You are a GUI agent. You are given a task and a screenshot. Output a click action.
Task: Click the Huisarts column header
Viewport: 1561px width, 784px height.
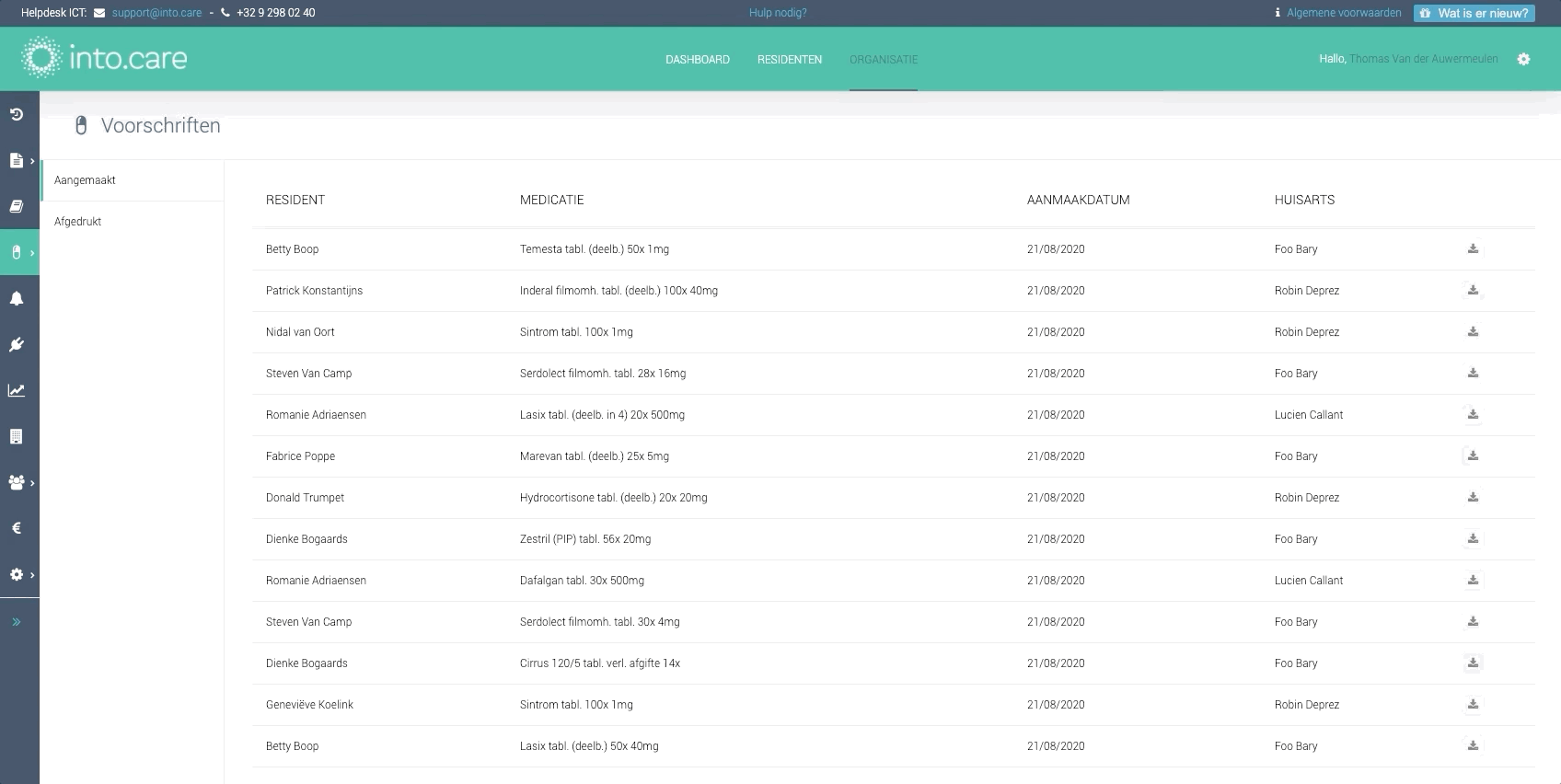1304,200
